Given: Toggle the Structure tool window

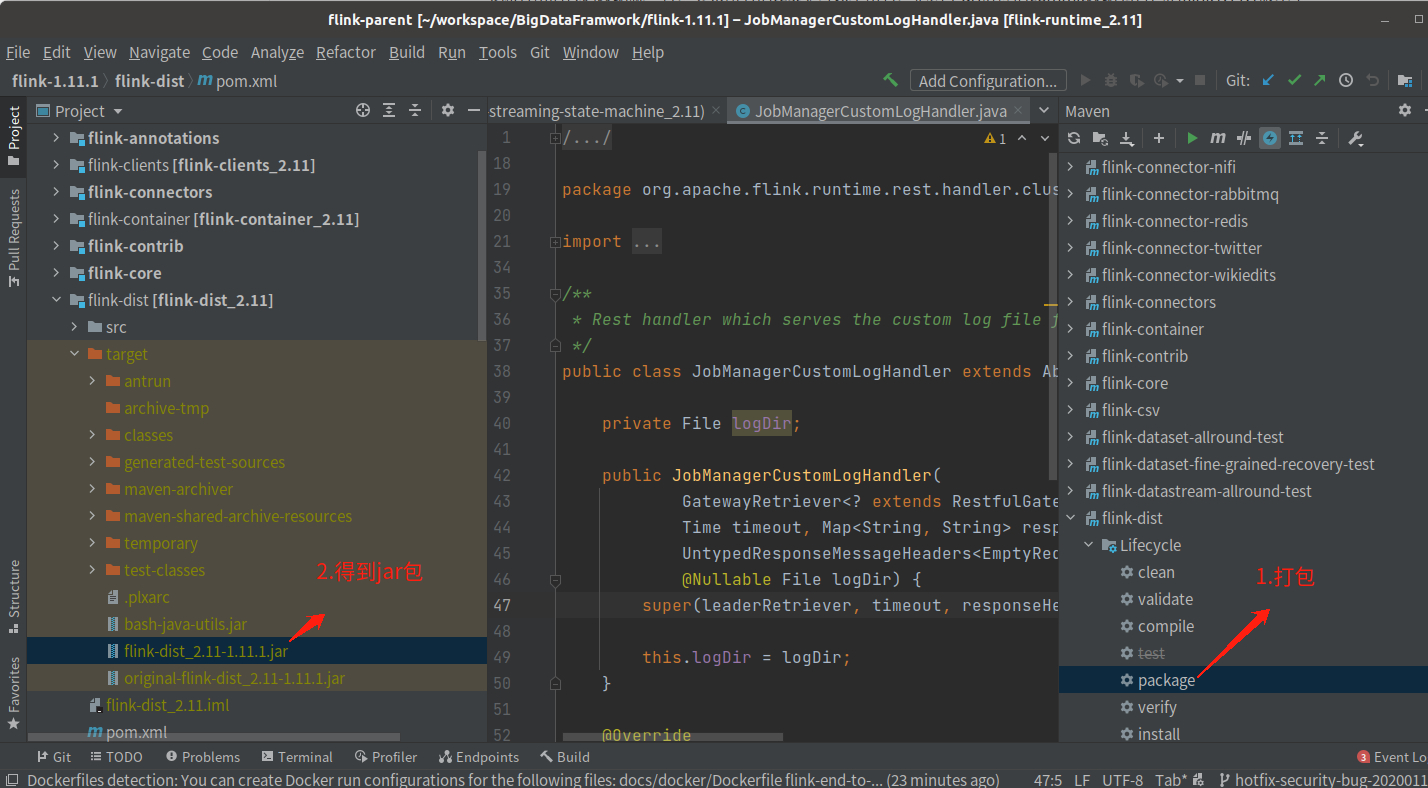Looking at the screenshot, I should point(14,596).
